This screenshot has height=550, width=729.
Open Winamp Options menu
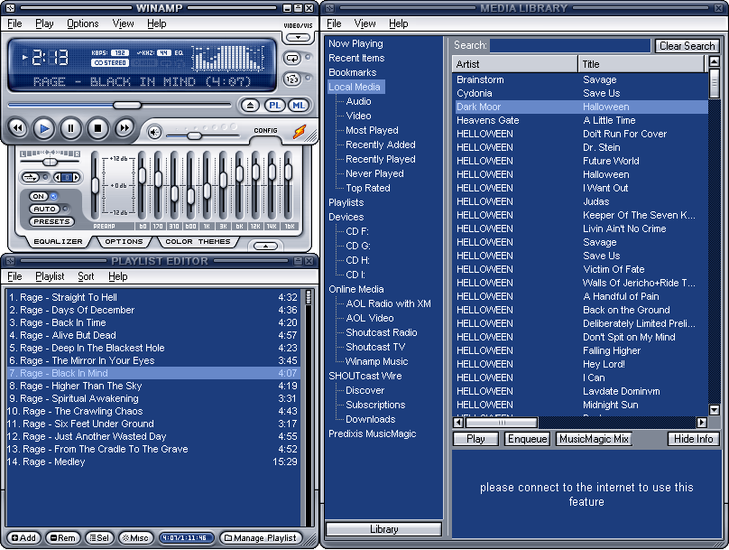pyautogui.click(x=83, y=23)
